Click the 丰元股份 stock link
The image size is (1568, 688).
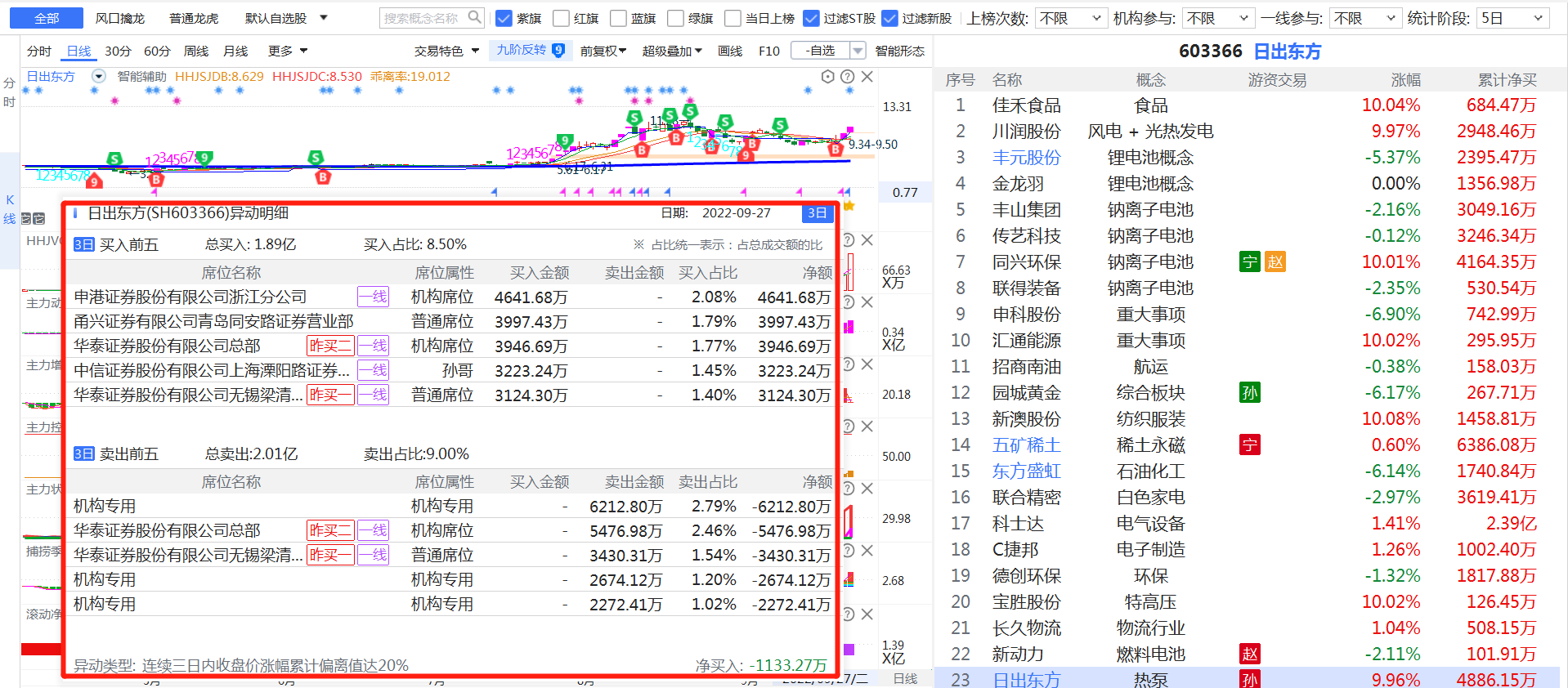point(1026,157)
